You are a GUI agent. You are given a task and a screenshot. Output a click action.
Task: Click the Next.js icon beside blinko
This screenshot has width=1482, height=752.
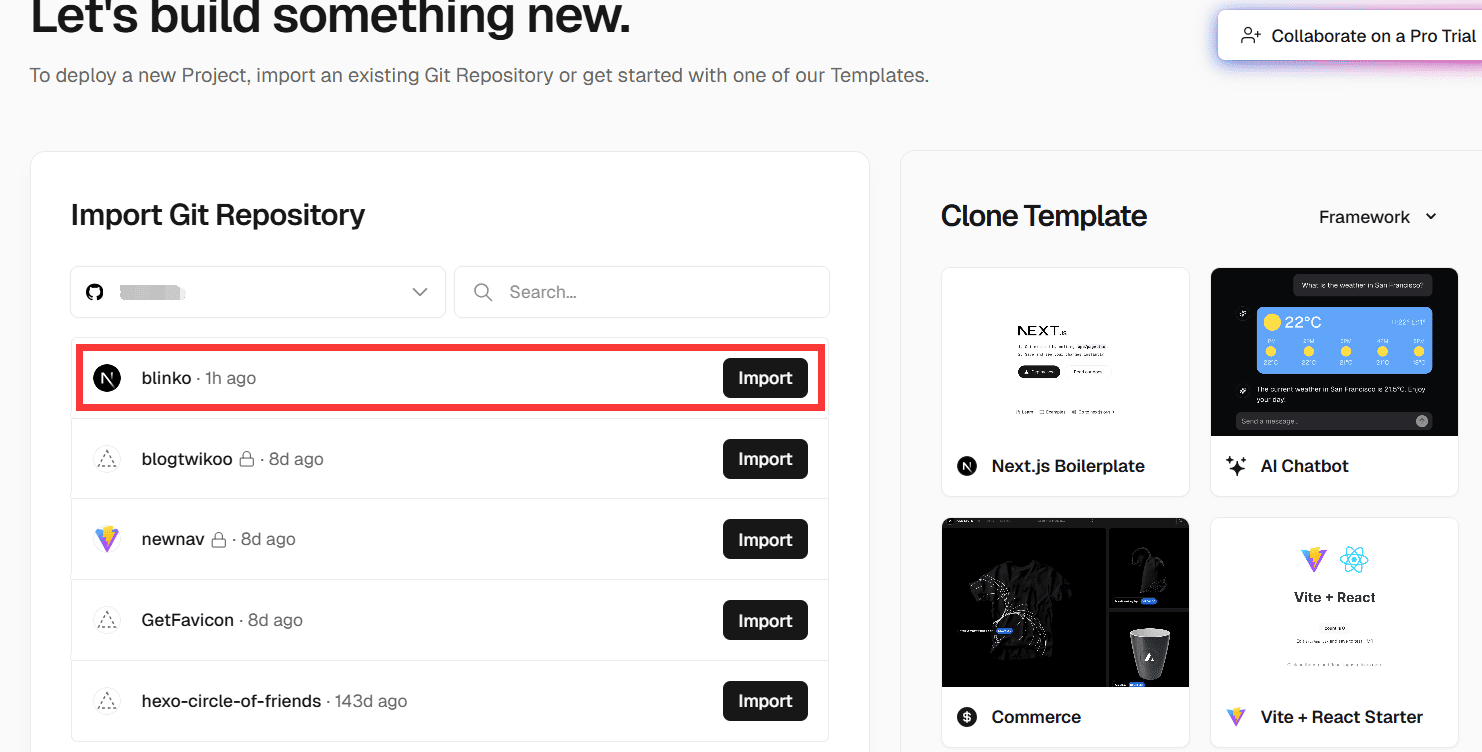pyautogui.click(x=107, y=378)
